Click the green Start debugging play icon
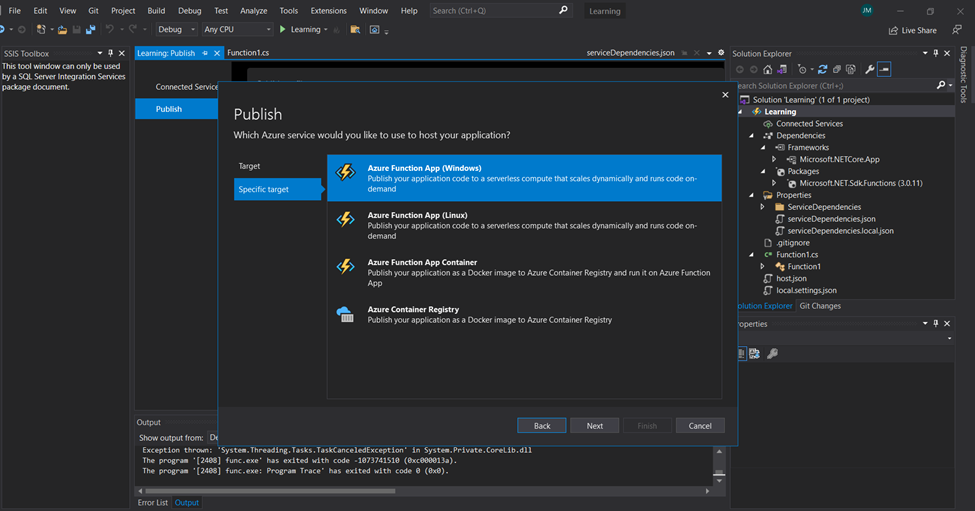This screenshot has height=511, width=975. pos(283,29)
